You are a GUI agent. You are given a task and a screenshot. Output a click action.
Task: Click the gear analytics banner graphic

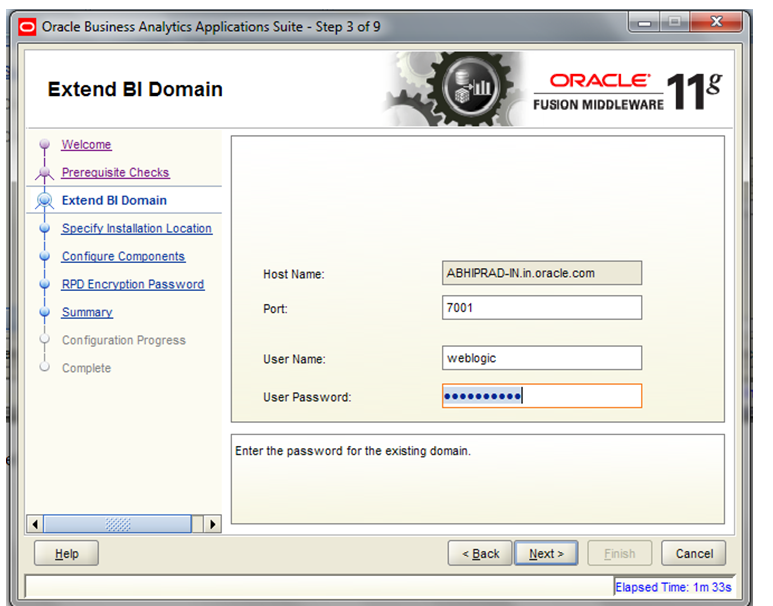point(456,89)
